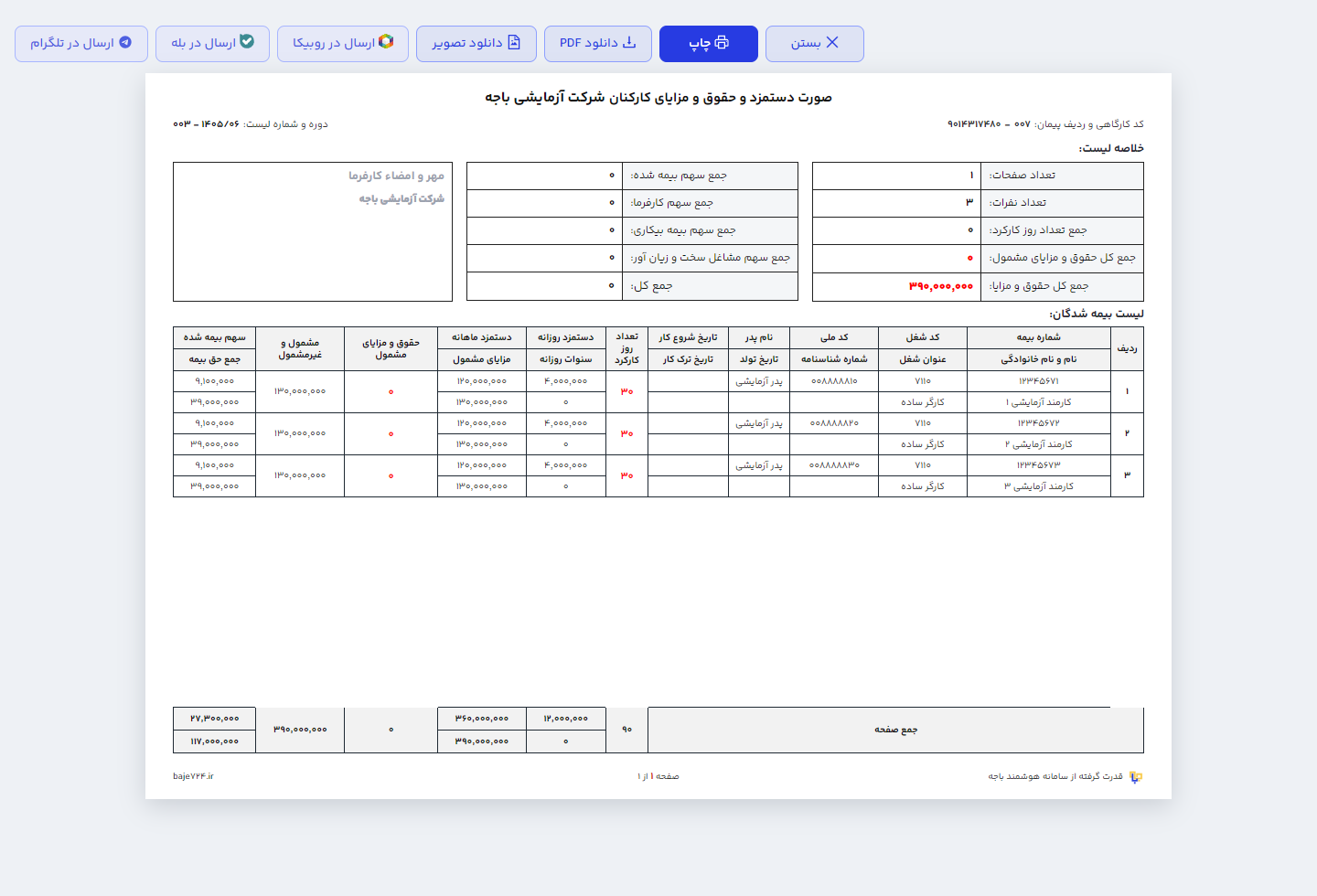Viewport: 1317px width, 896px height.
Task: Click "قدرت گرفته از سامانه هوشمند باجه" footer text
Action: tap(1055, 776)
